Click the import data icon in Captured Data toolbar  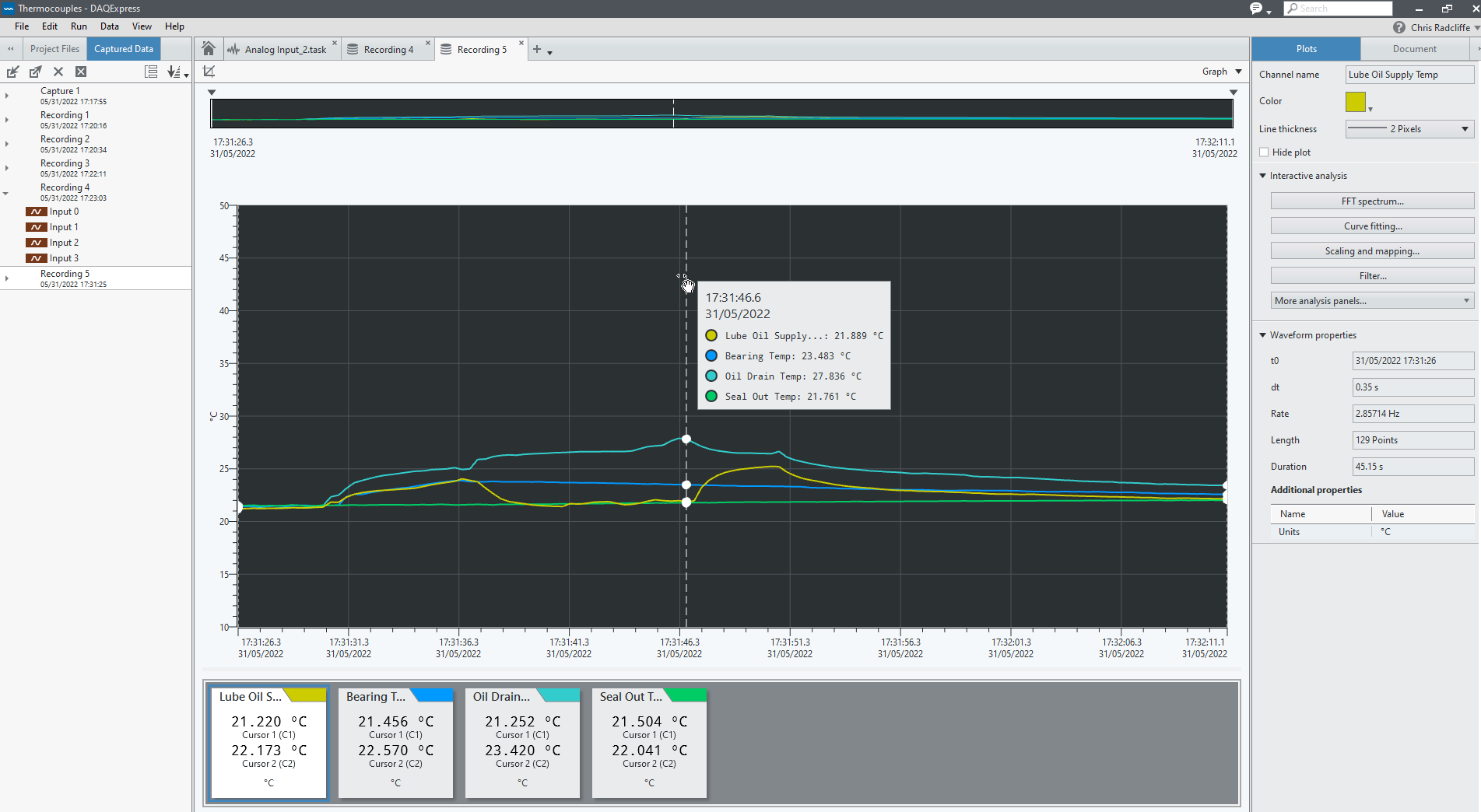pyautogui.click(x=12, y=72)
